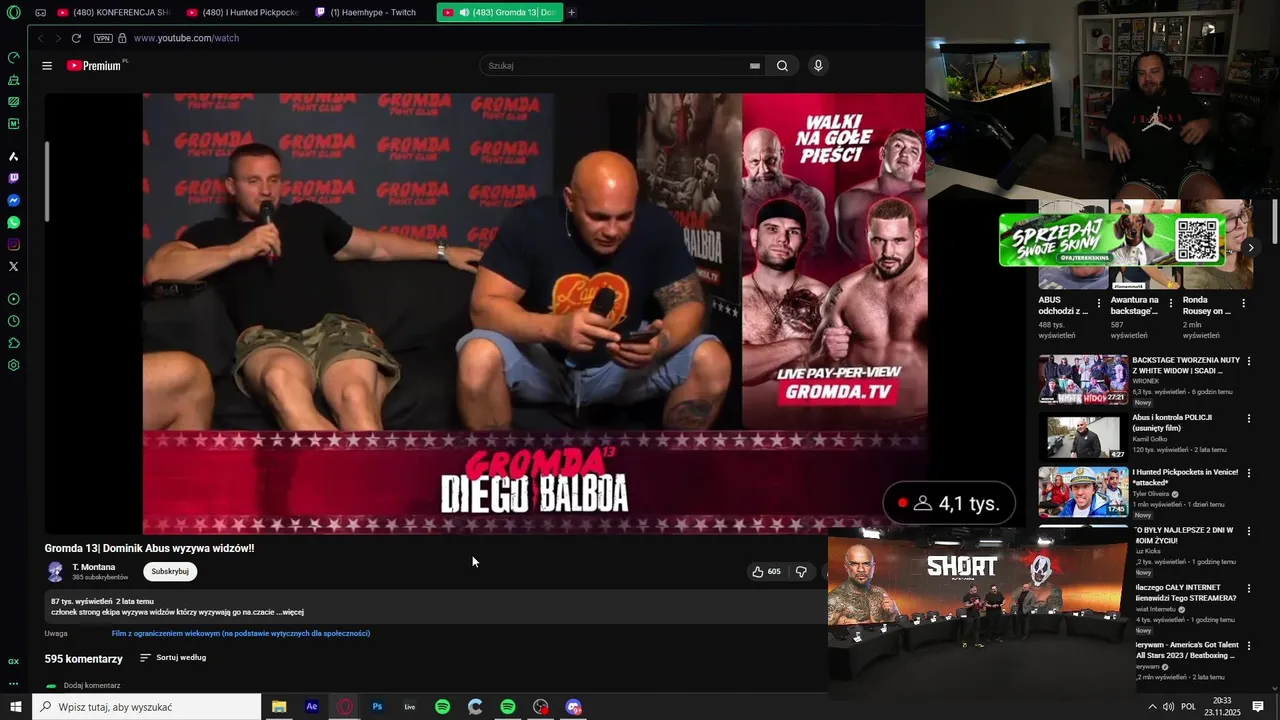Switch to I Hunted Pickpockets tab

click(x=241, y=13)
